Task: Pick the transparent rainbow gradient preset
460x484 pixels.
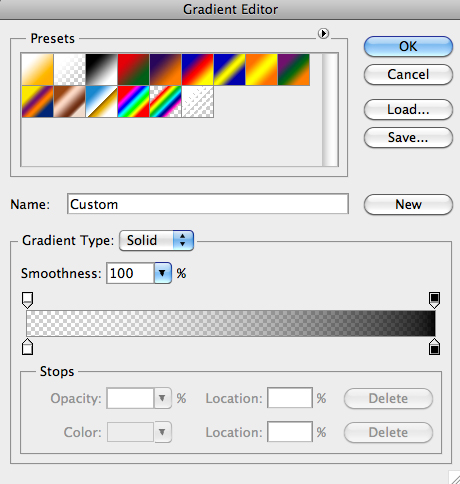Action: (x=165, y=101)
